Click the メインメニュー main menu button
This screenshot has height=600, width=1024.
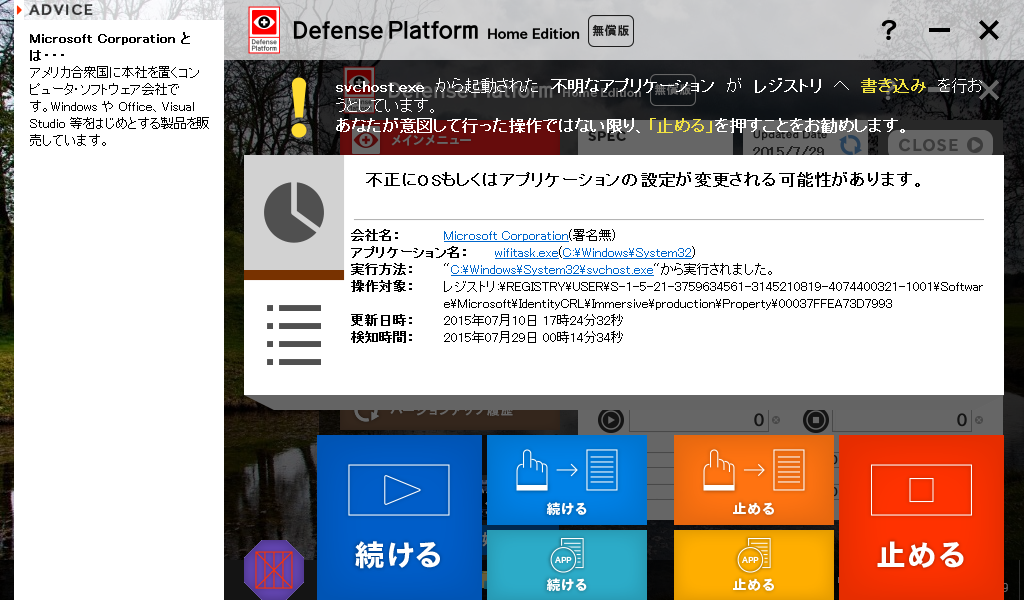click(450, 140)
